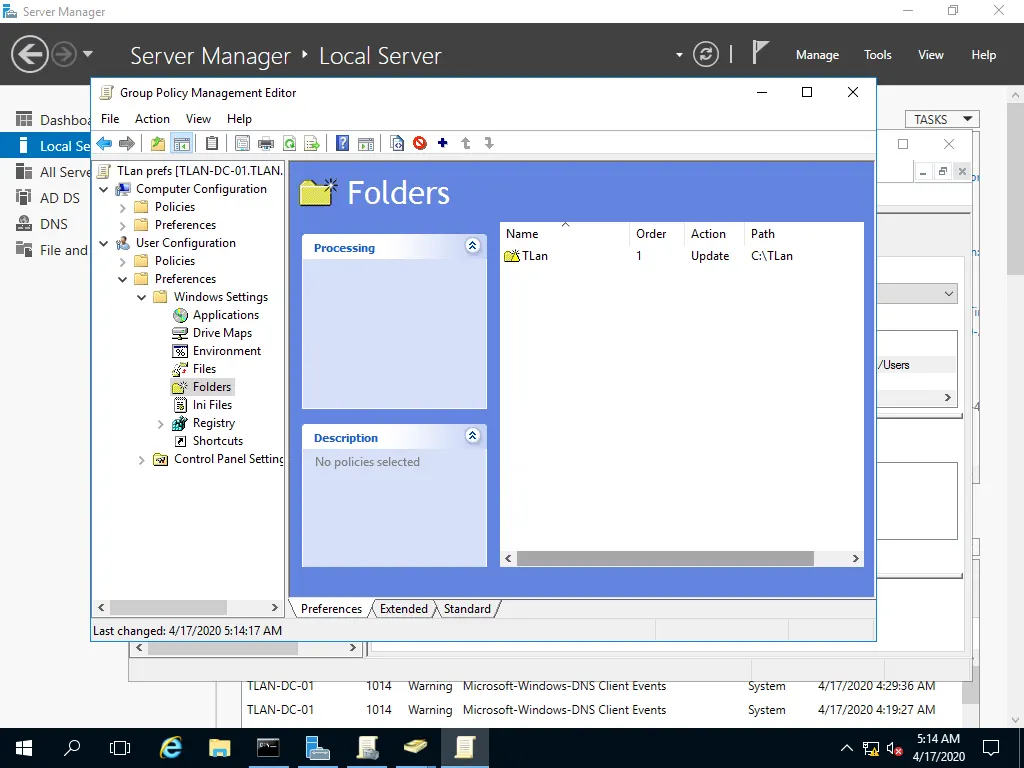The height and width of the screenshot is (768, 1024).
Task: Open the Server Manager notifications flag
Action: click(759, 52)
